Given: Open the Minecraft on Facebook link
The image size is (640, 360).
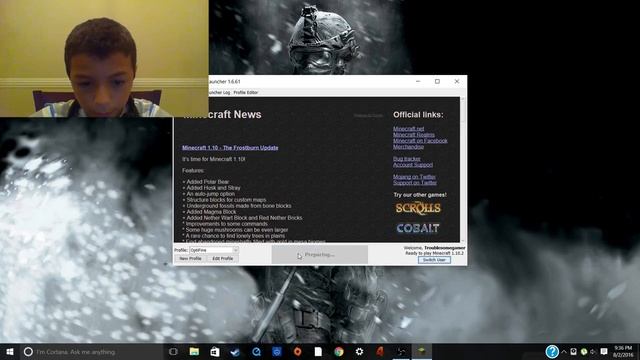Looking at the screenshot, I should (x=420, y=141).
